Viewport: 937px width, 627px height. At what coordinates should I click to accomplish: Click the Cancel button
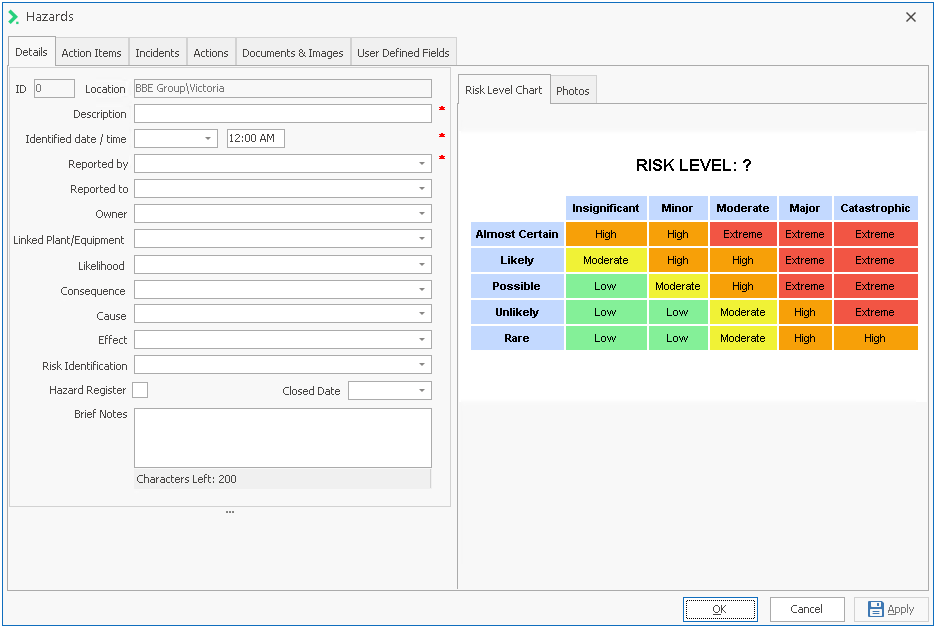click(x=807, y=609)
